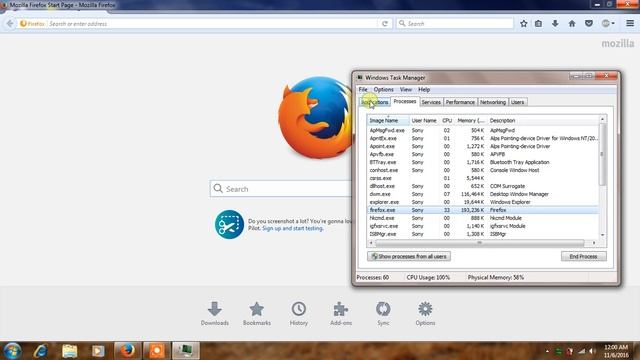Open the bookmarks list clipboard icon
This screenshot has width=640, height=360.
pos(538,24)
